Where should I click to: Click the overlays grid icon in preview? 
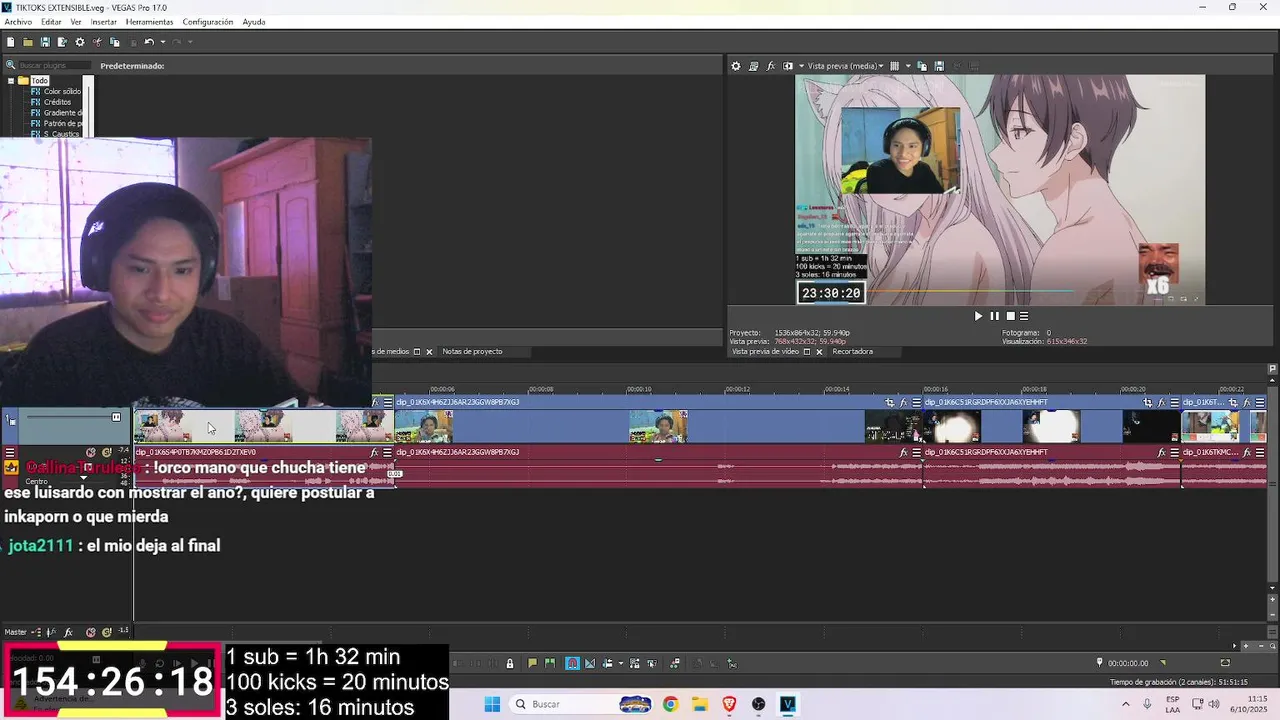click(894, 66)
